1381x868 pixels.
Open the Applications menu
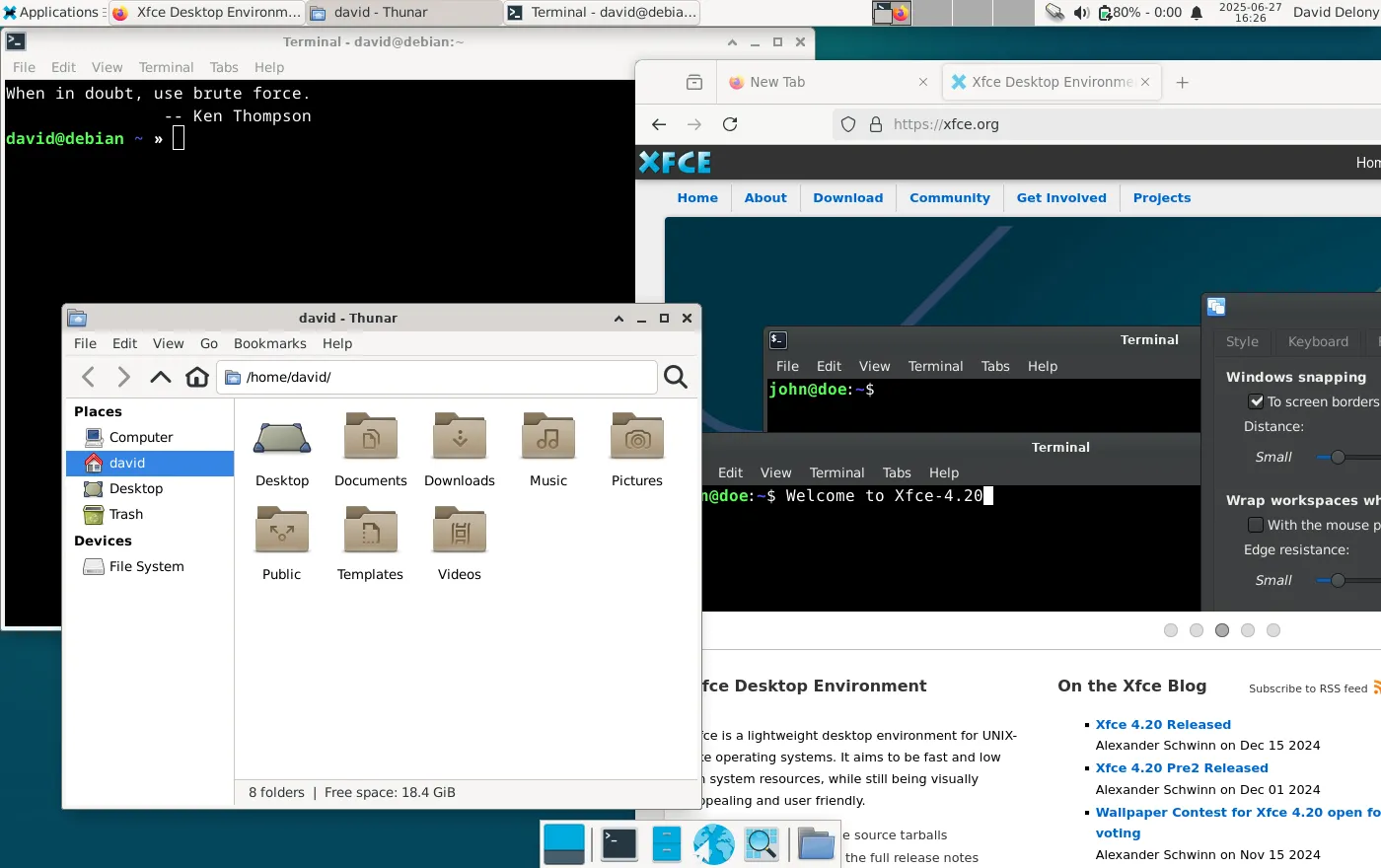[51, 13]
